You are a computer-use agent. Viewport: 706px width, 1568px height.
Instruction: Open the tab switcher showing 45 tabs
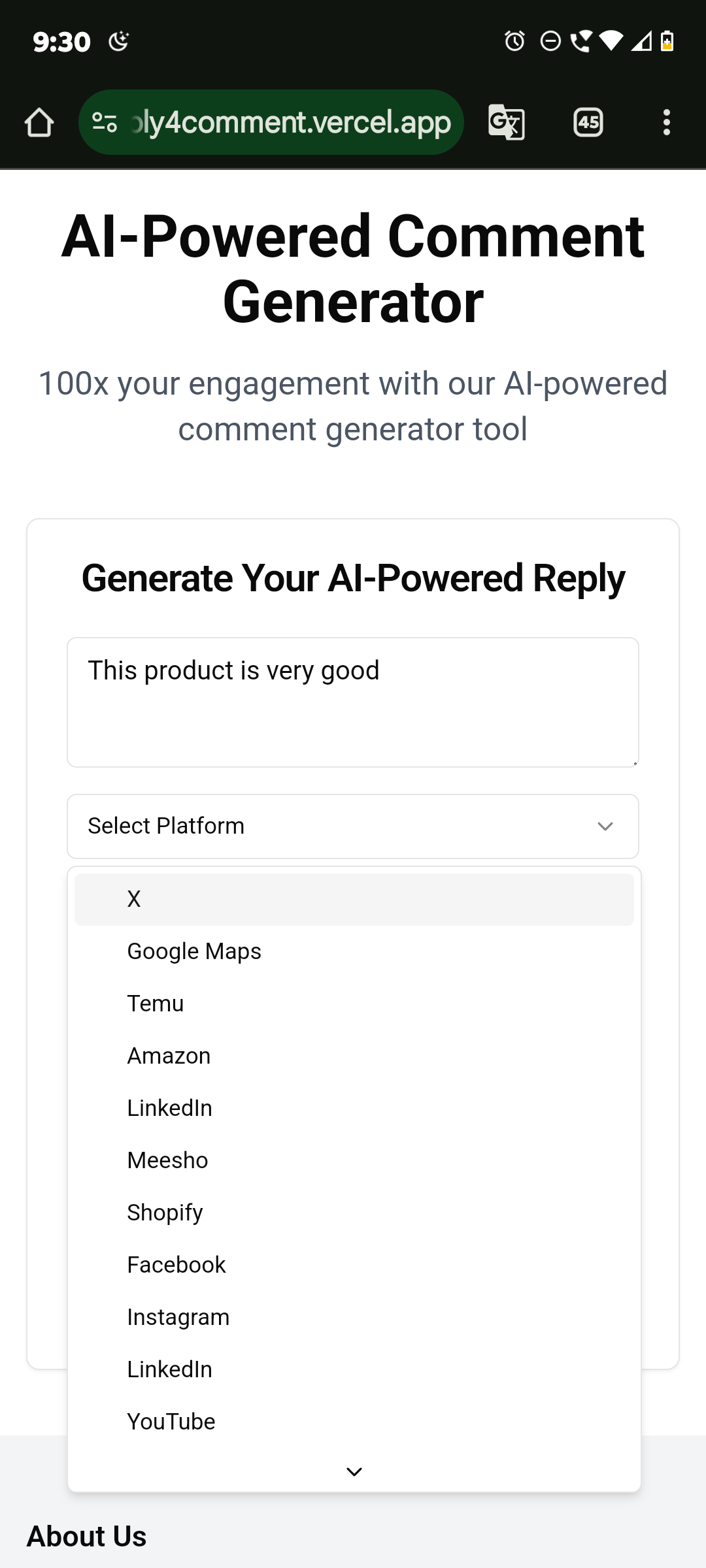pos(588,122)
